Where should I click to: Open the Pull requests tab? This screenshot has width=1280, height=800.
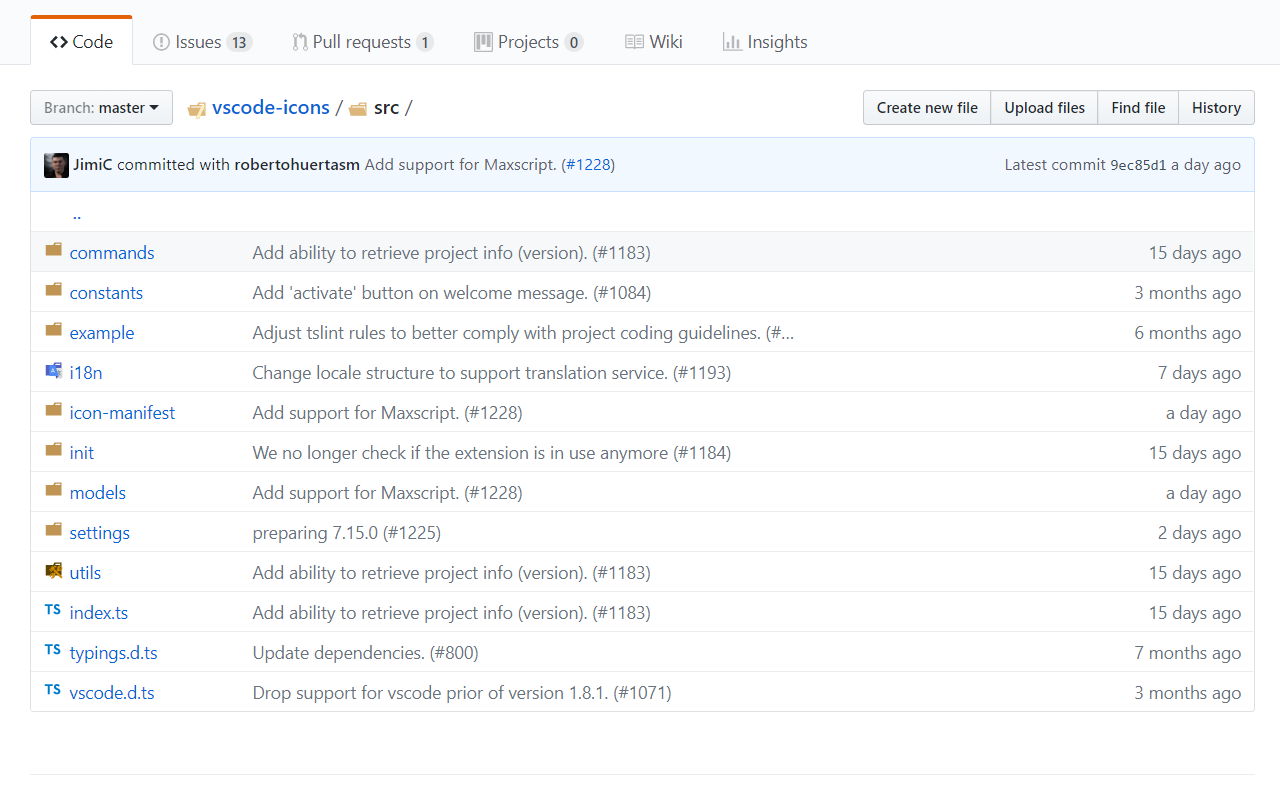click(x=363, y=42)
